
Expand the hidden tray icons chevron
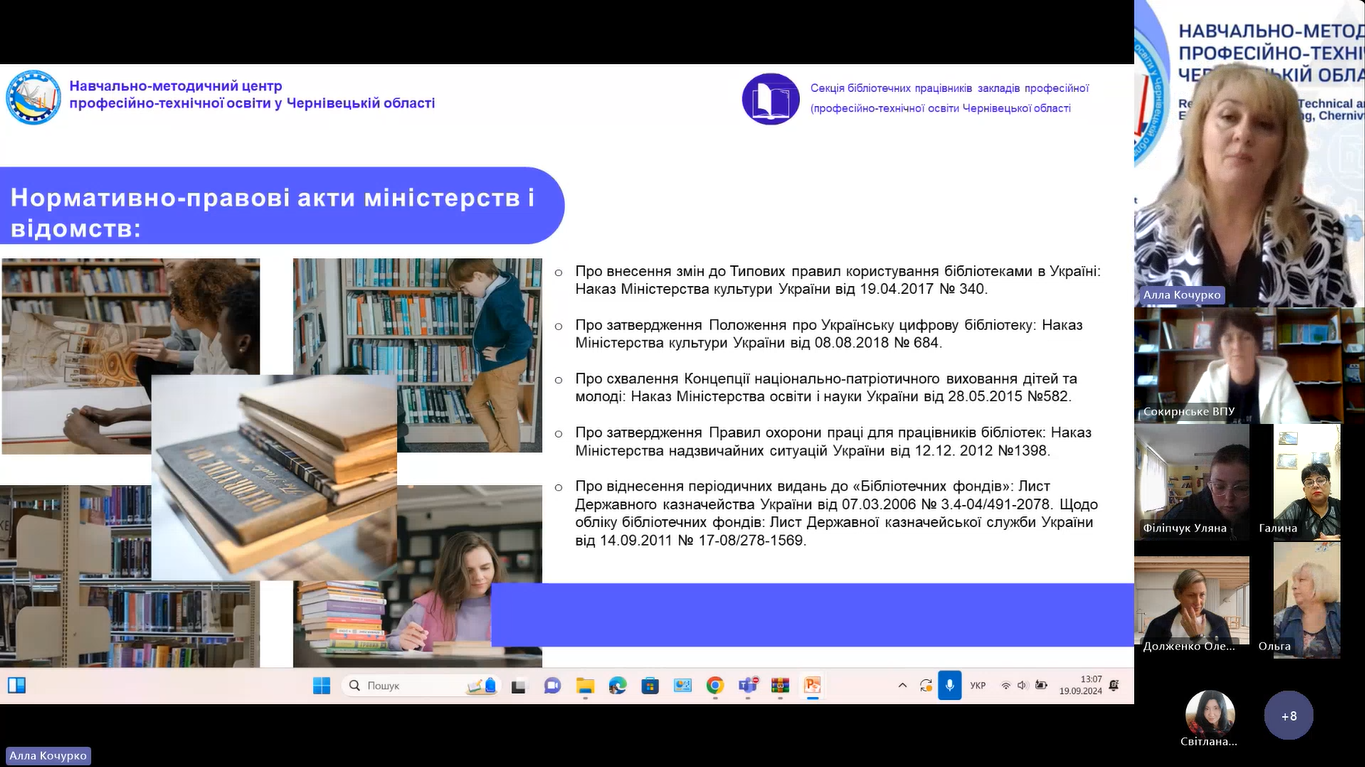click(x=902, y=686)
